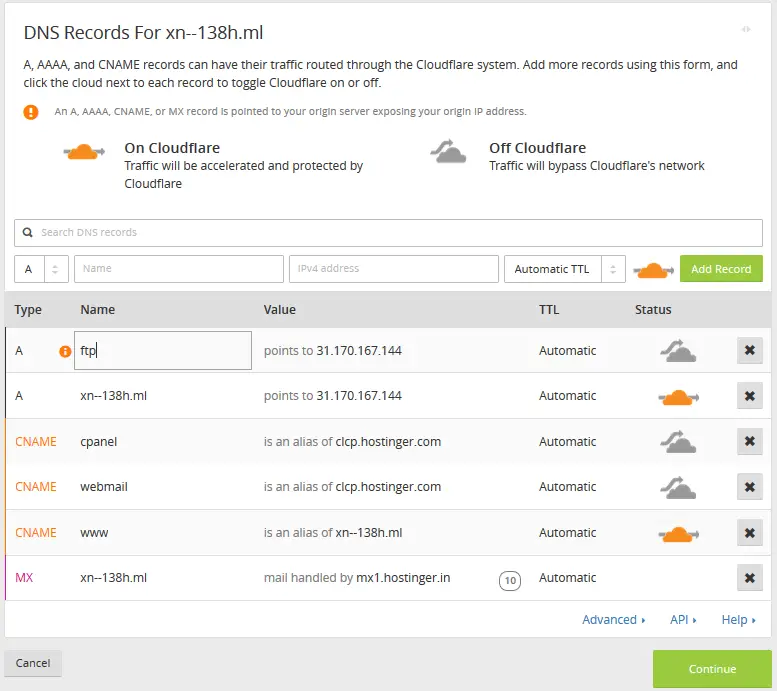Click MX priority 10 badge
The width and height of the screenshot is (777, 691).
tap(510, 580)
